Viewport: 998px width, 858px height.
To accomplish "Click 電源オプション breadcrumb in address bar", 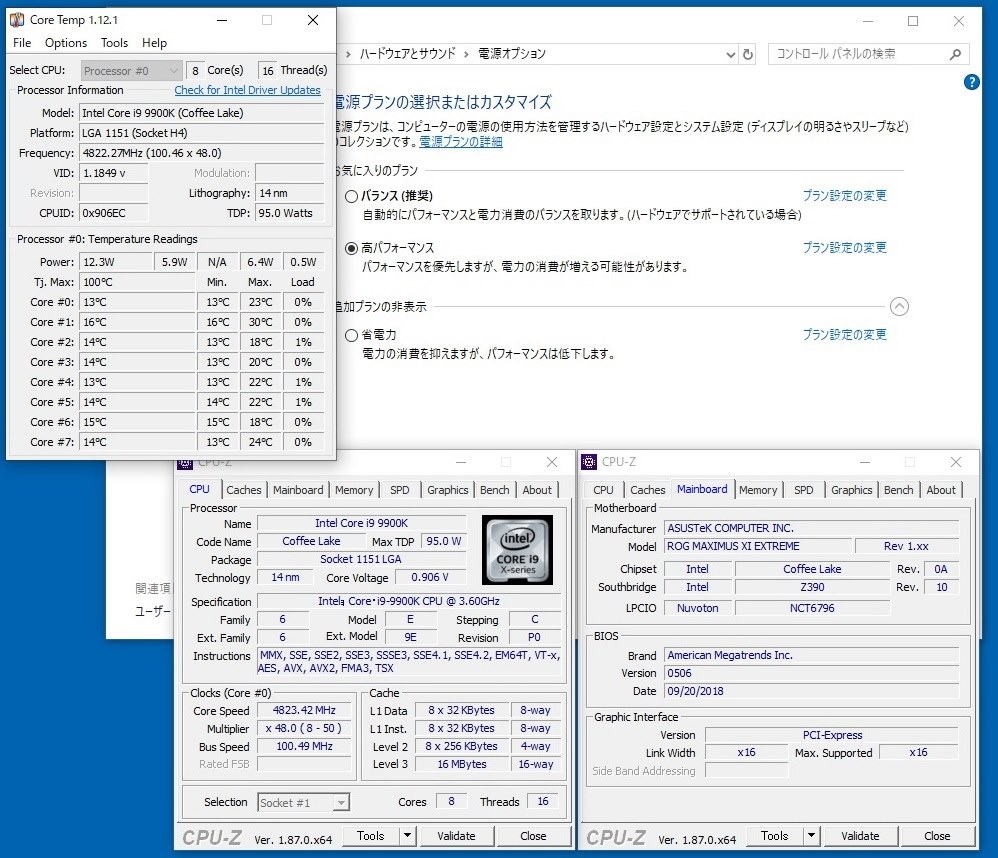I will (512, 54).
